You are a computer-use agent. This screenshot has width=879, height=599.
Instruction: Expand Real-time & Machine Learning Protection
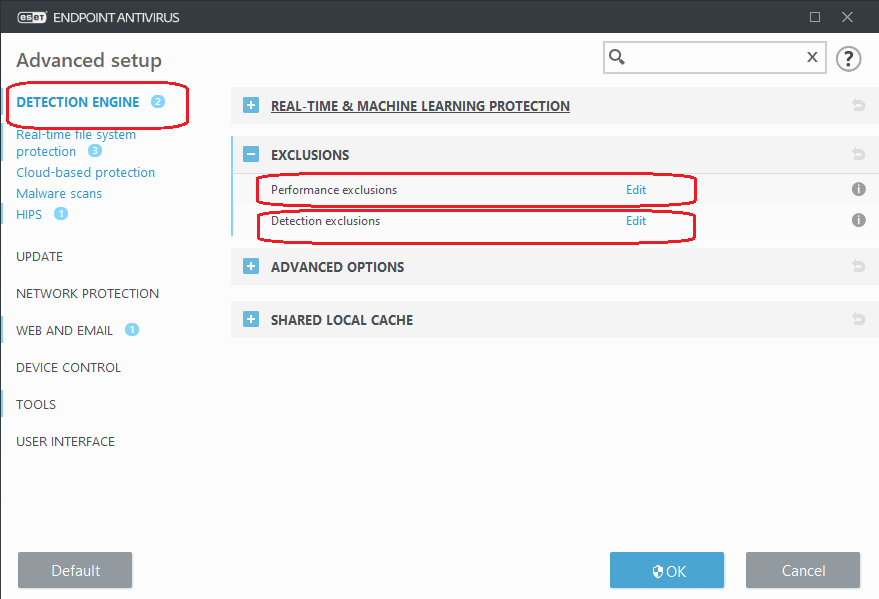pyautogui.click(x=251, y=105)
